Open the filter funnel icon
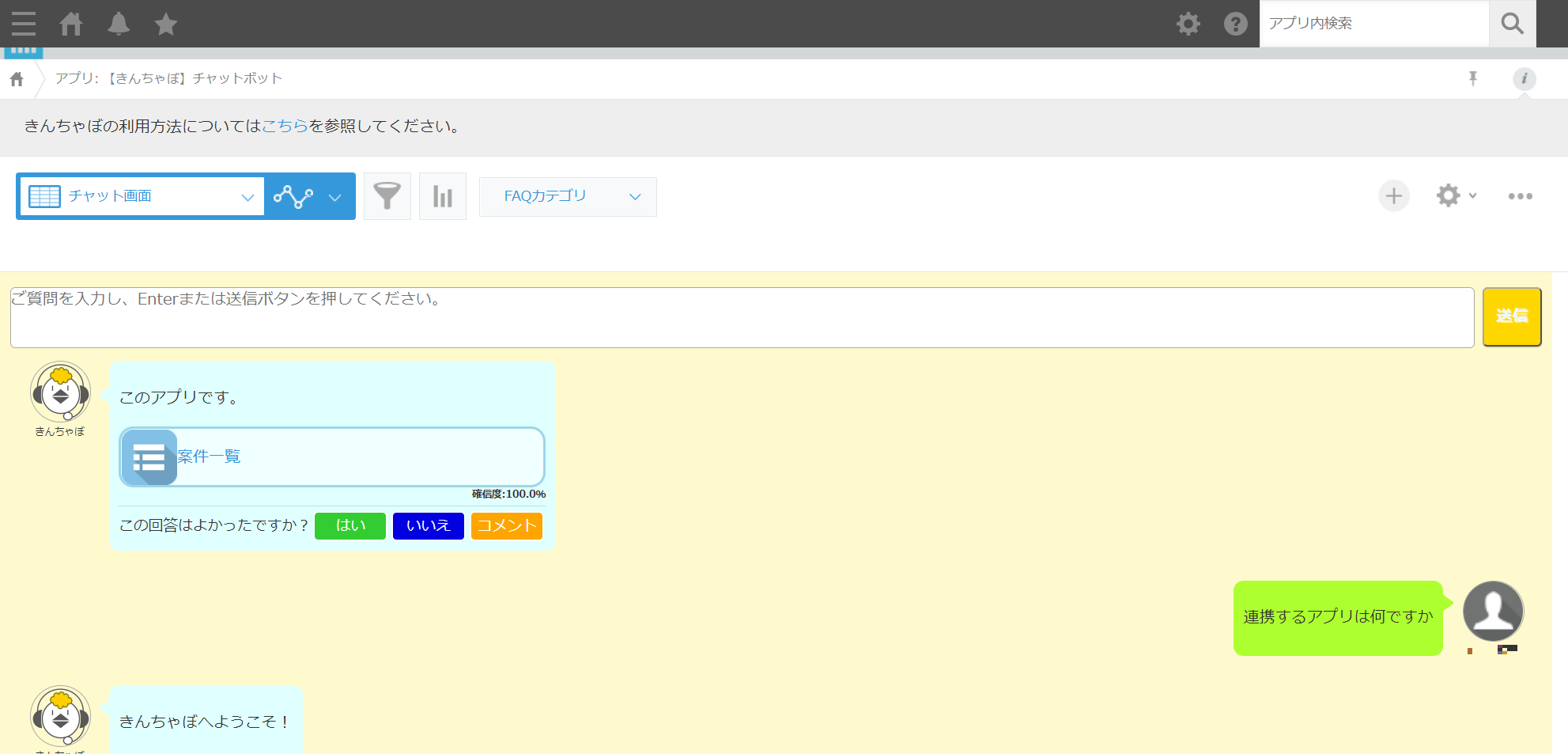 387,196
